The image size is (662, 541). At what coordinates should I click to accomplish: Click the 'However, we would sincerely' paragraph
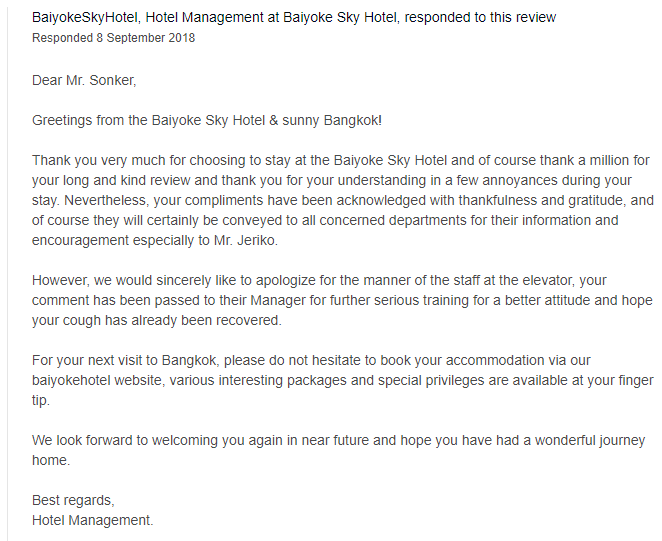342,300
